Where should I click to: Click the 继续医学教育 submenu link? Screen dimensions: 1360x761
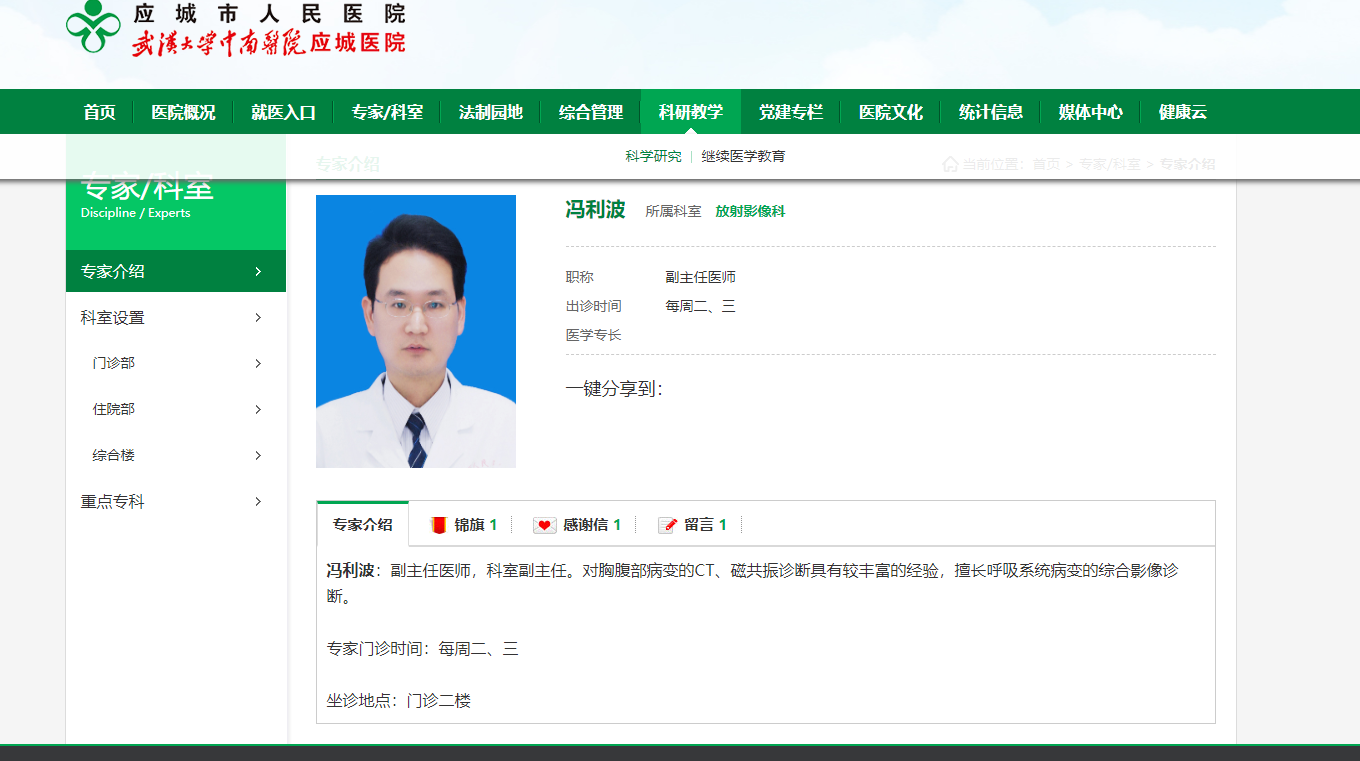pos(743,156)
